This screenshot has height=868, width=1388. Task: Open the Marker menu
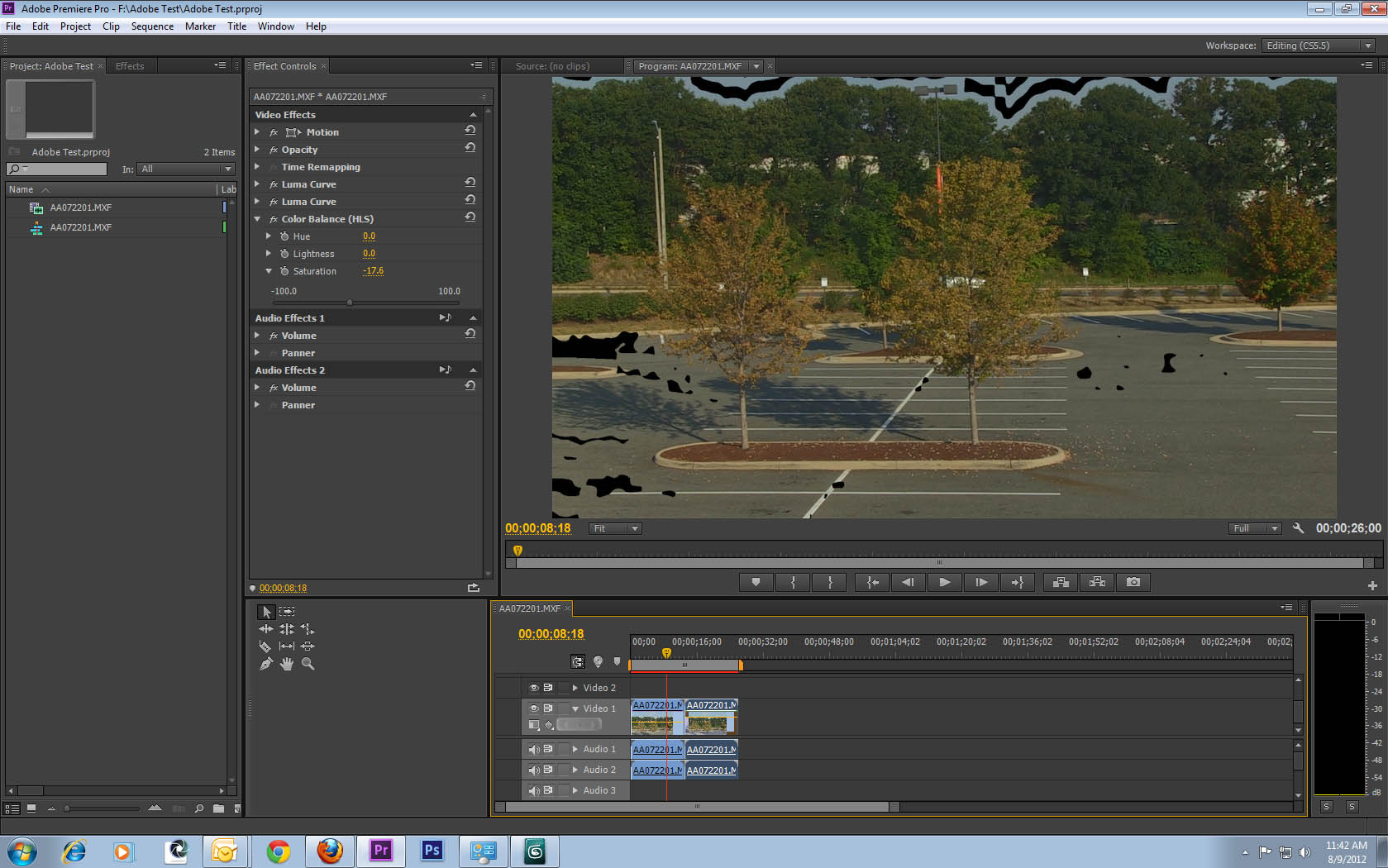pos(200,26)
